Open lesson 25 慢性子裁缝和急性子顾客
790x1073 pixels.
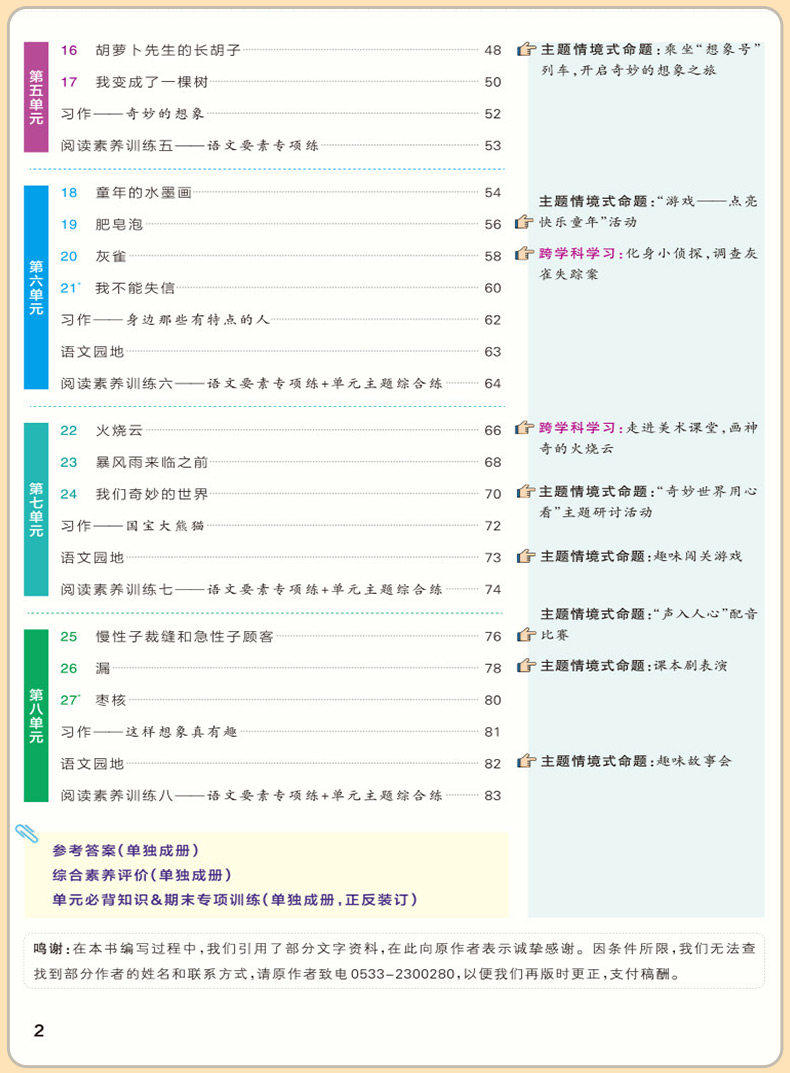tap(281, 636)
